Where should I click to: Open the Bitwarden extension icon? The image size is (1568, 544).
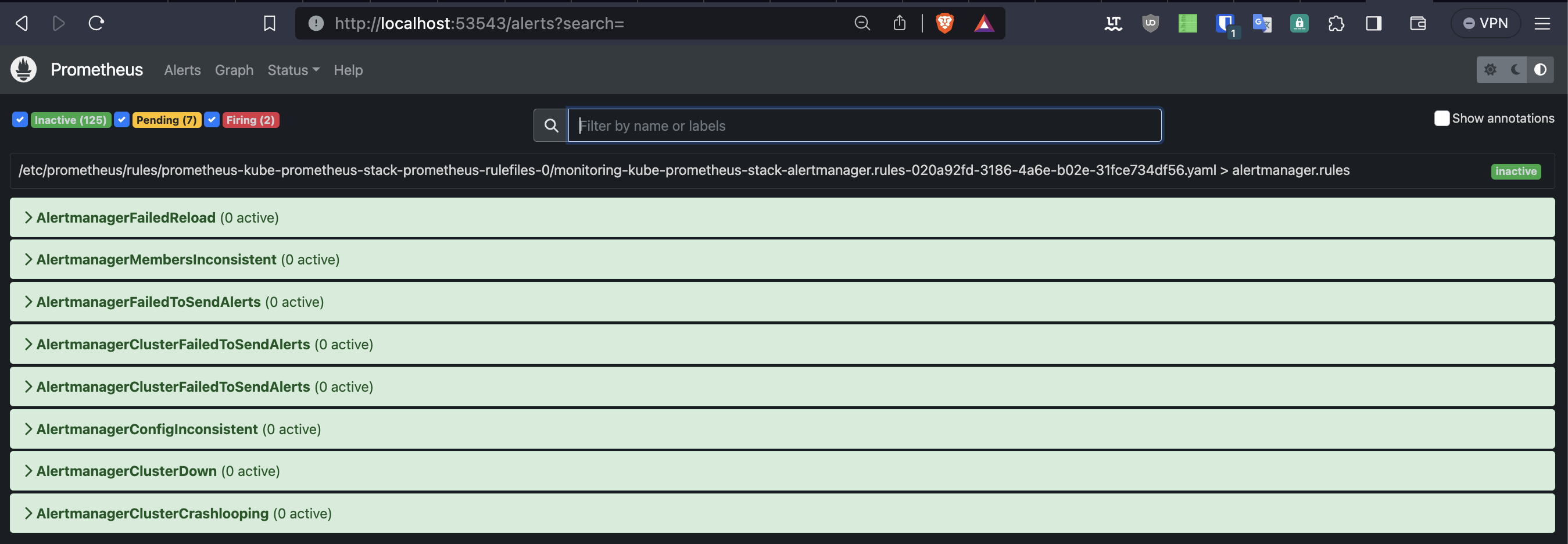point(1225,23)
